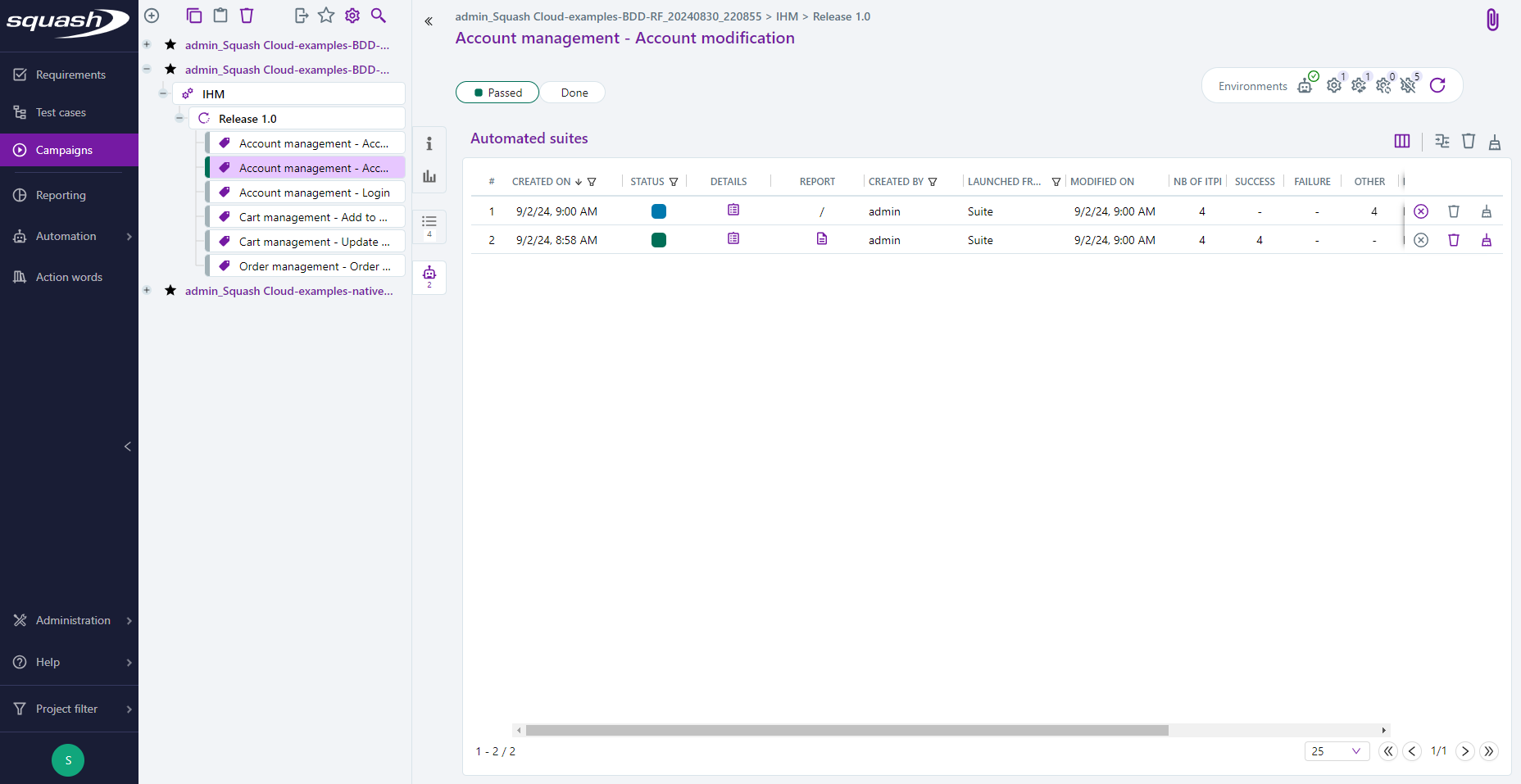1521x784 pixels.
Task: View attachments with the paperclip icon
Action: pos(1491,20)
